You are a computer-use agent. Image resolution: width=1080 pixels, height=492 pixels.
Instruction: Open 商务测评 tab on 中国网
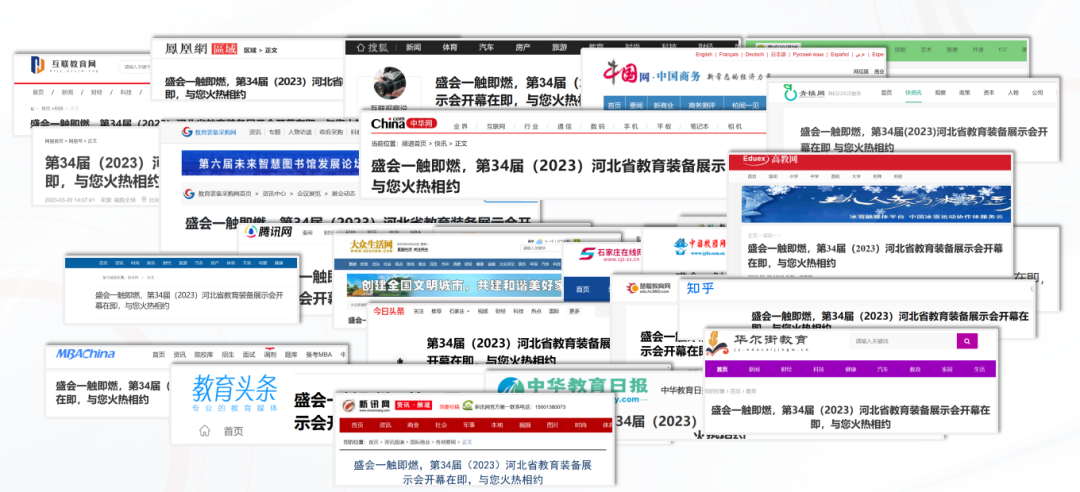pos(701,105)
